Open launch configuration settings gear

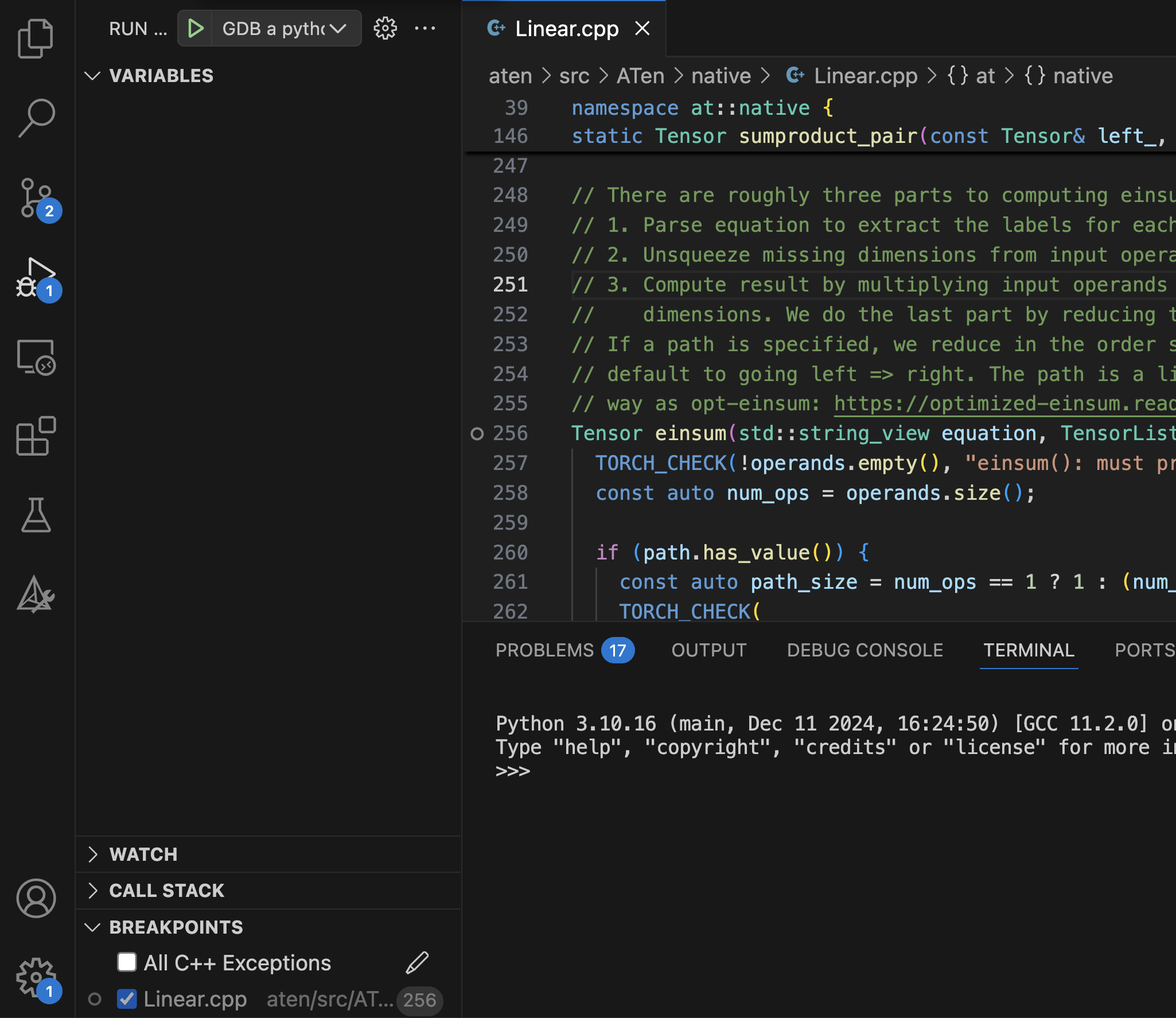[384, 28]
